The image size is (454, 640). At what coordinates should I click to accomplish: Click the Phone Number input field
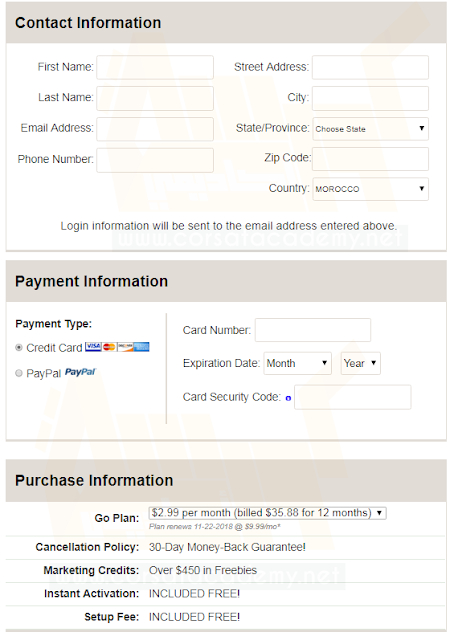[155, 160]
